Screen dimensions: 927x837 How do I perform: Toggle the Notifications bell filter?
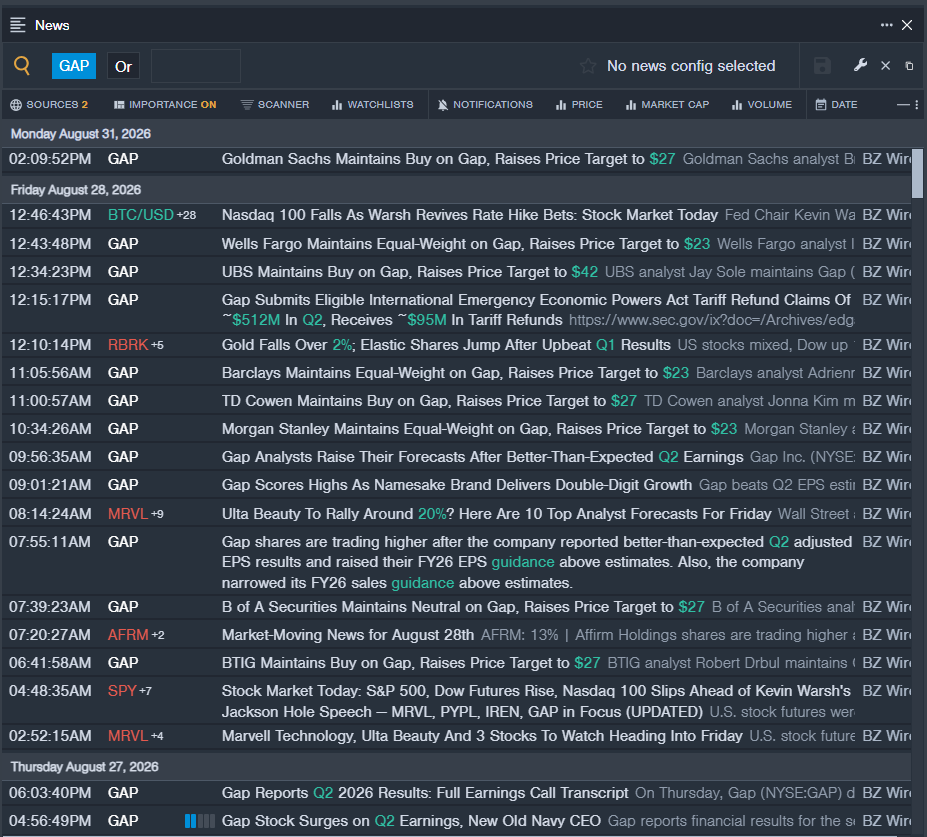pyautogui.click(x=485, y=105)
